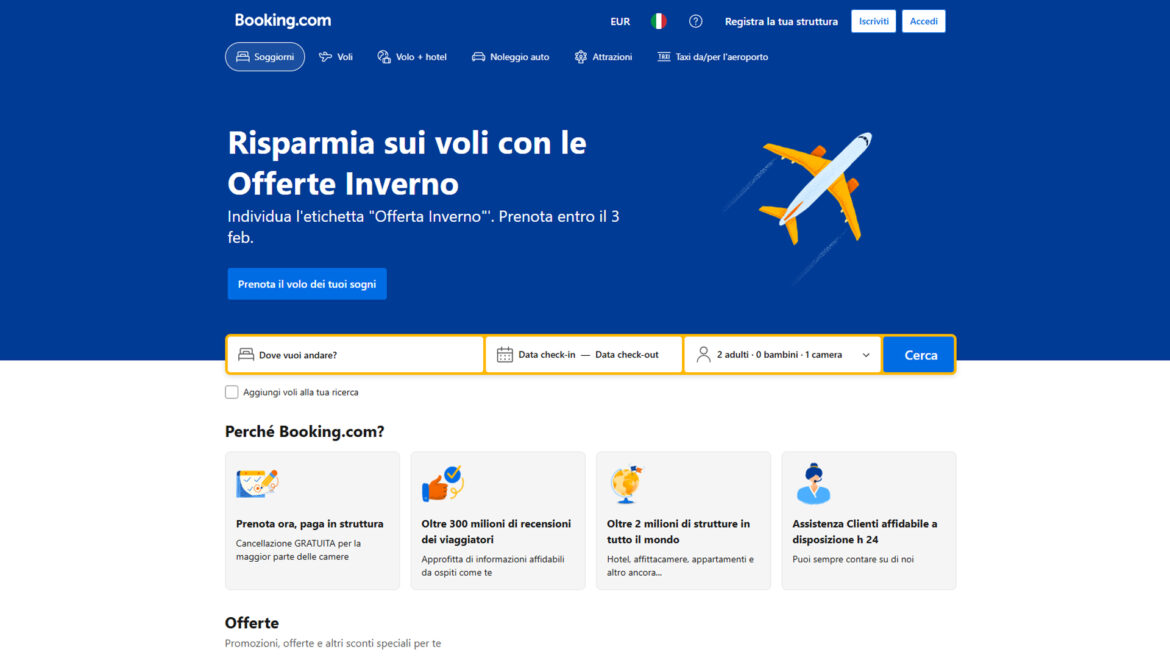Image resolution: width=1170 pixels, height=658 pixels.
Task: Open help via question mark icon
Action: [695, 22]
